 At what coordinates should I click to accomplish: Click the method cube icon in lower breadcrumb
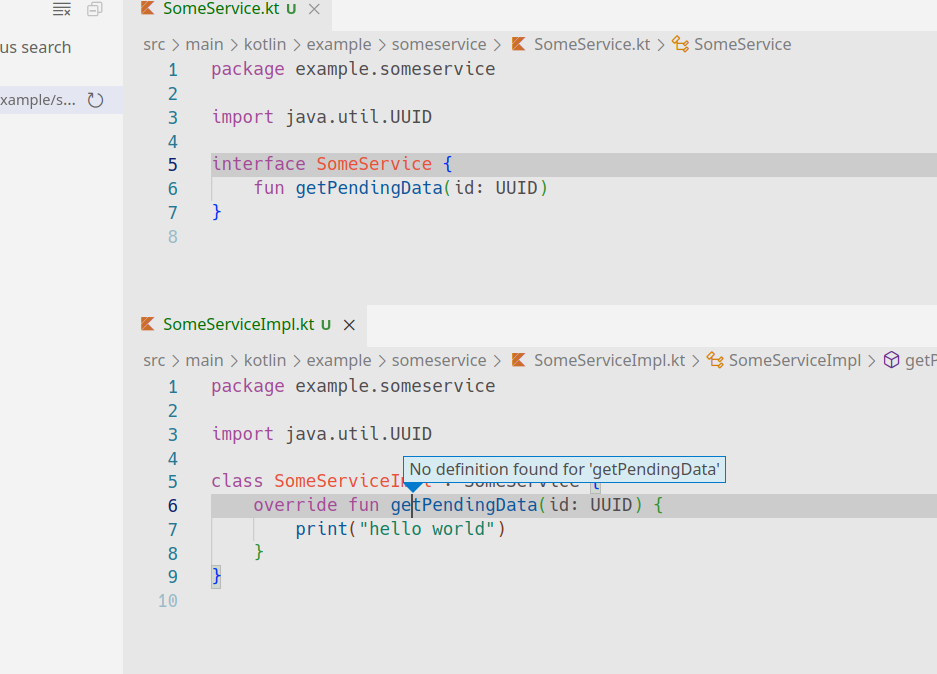click(892, 360)
